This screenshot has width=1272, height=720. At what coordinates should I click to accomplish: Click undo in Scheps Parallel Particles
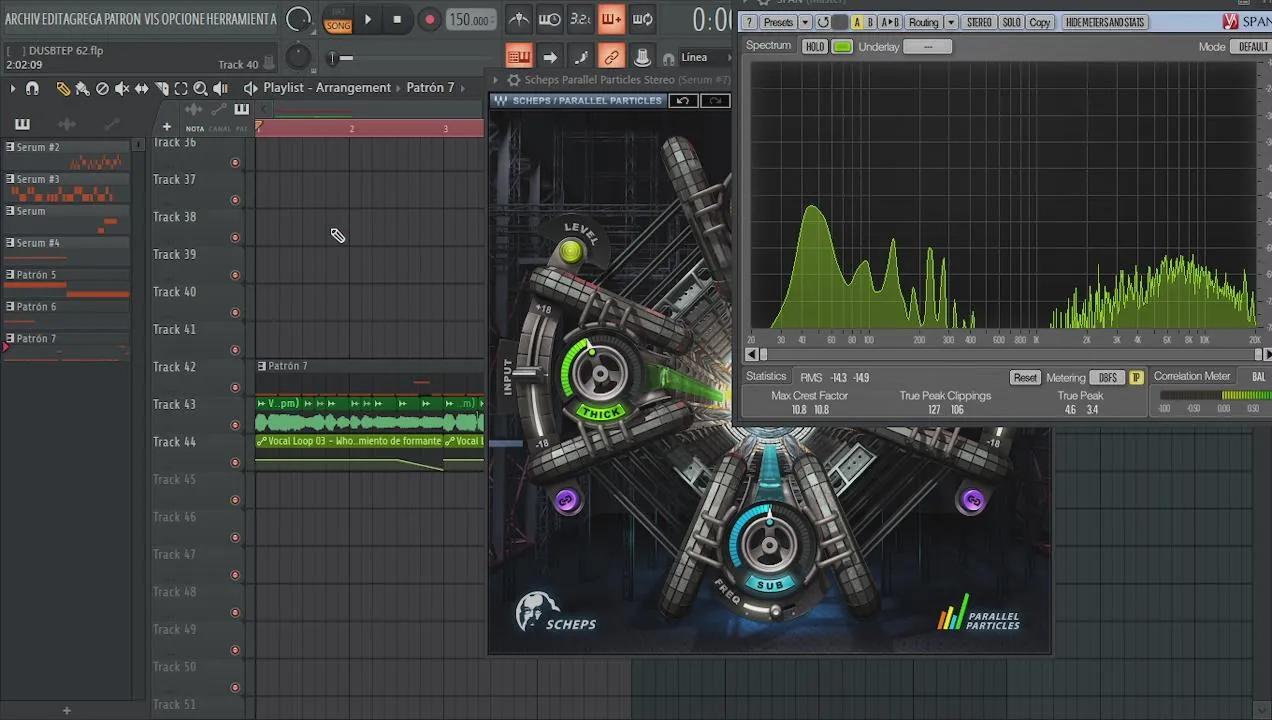[x=683, y=100]
